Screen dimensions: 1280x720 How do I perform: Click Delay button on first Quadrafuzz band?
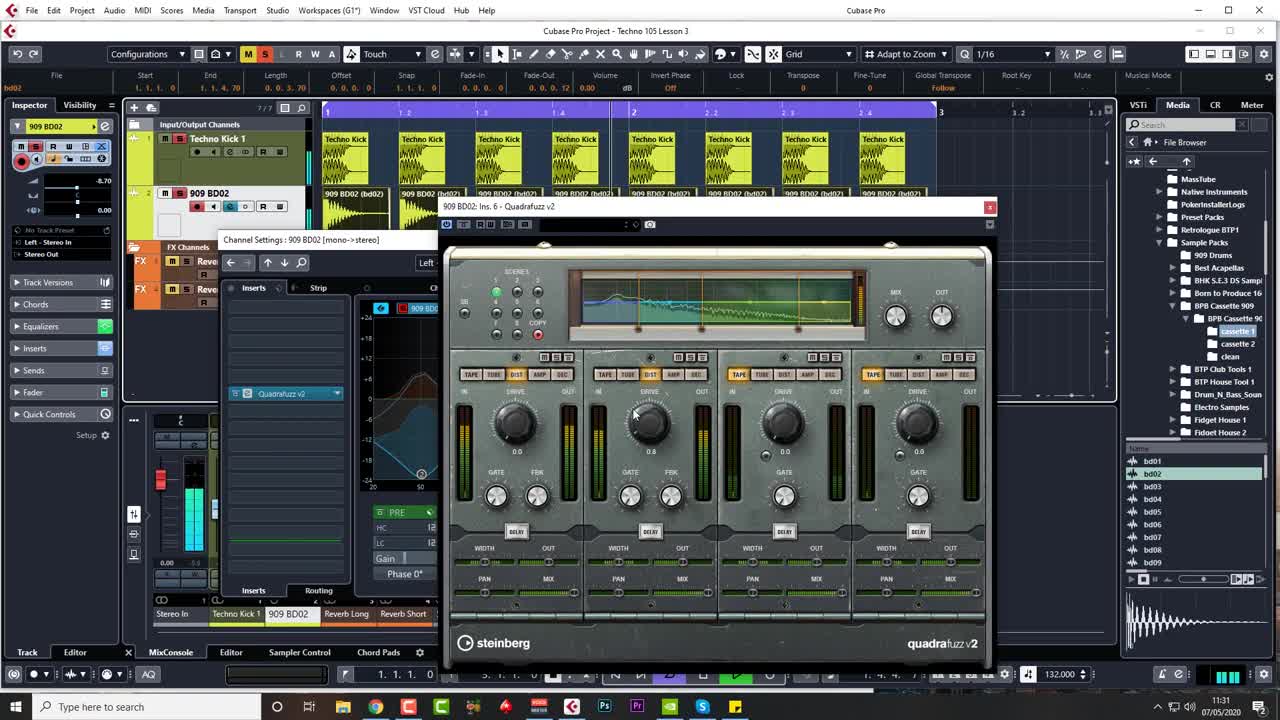[516, 531]
